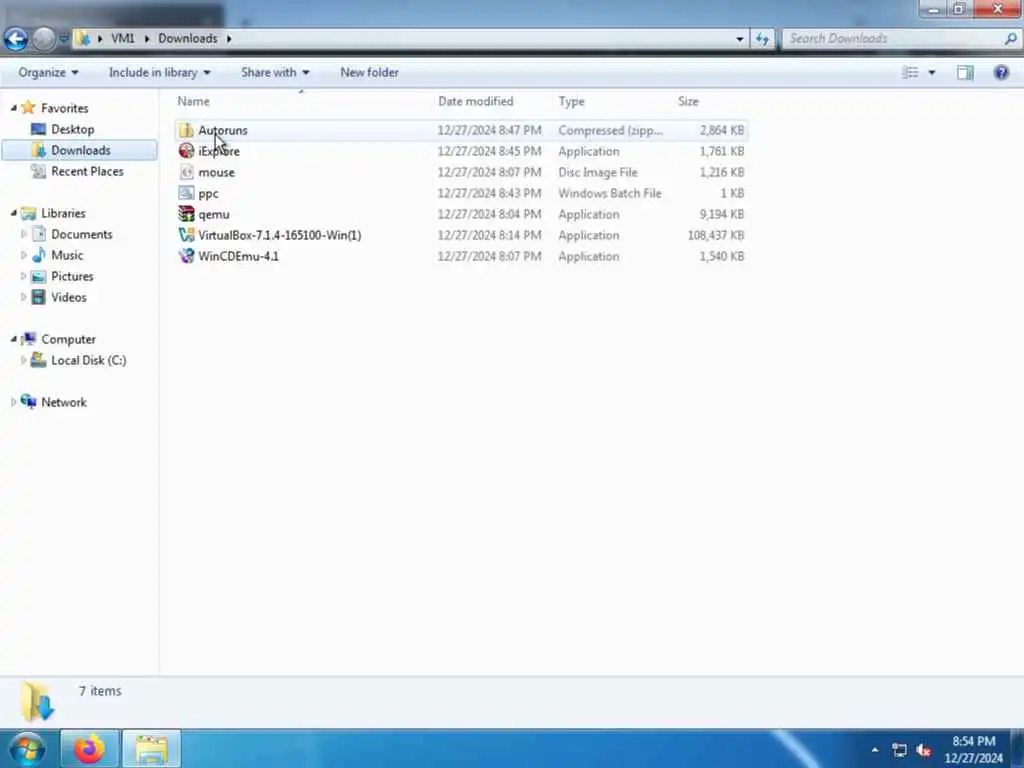Screen dimensions: 1024x768
Task: Click the Windows Explorer taskbar button
Action: (152, 749)
